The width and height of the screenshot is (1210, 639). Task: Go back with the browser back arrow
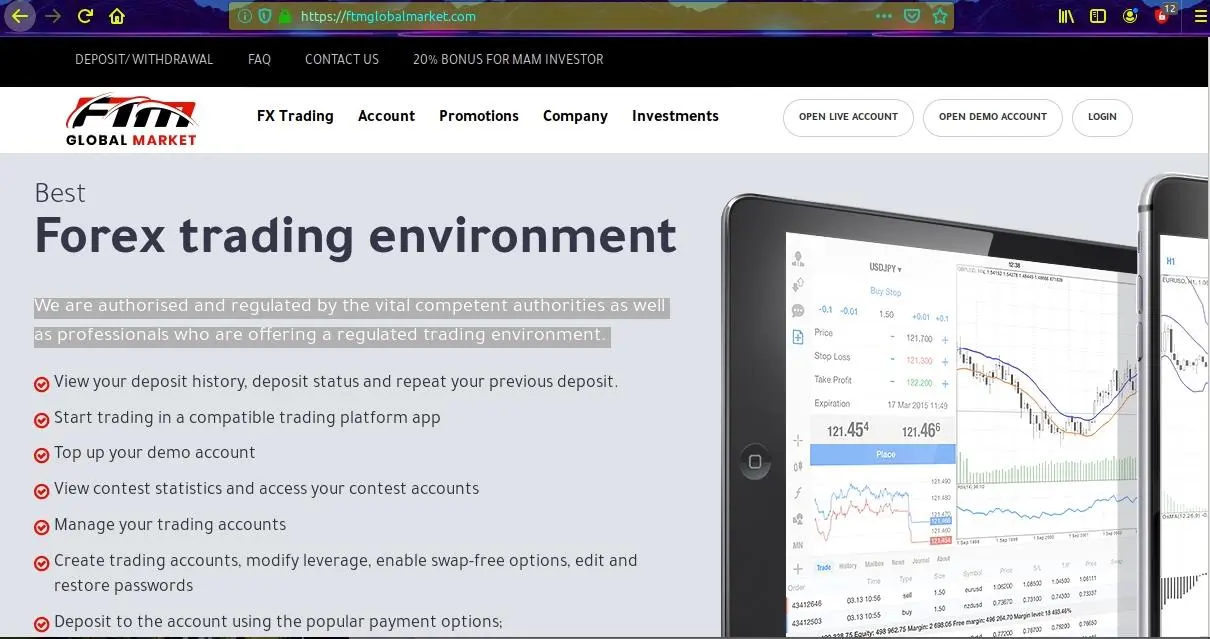20,16
